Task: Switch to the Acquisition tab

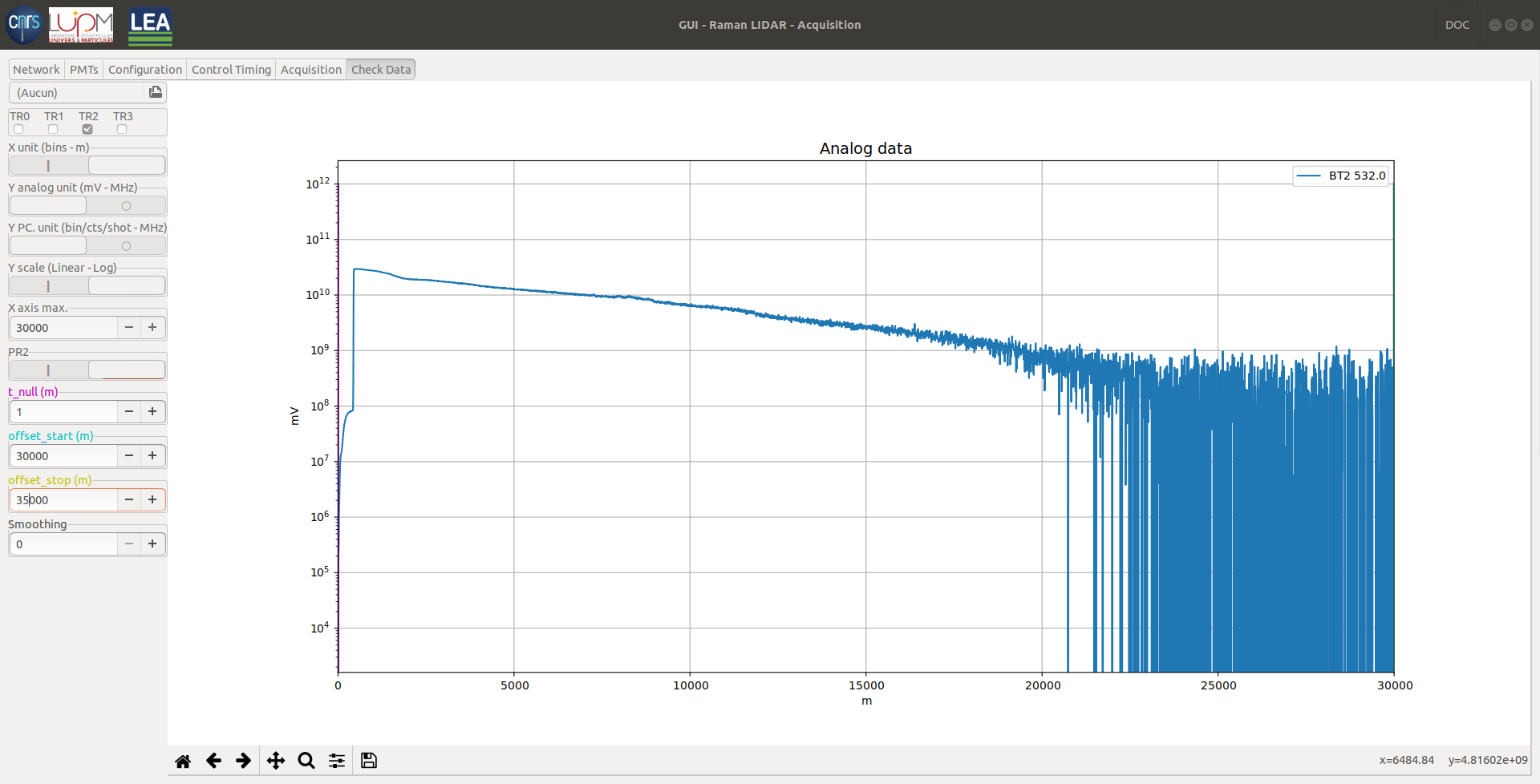Action: click(x=310, y=70)
